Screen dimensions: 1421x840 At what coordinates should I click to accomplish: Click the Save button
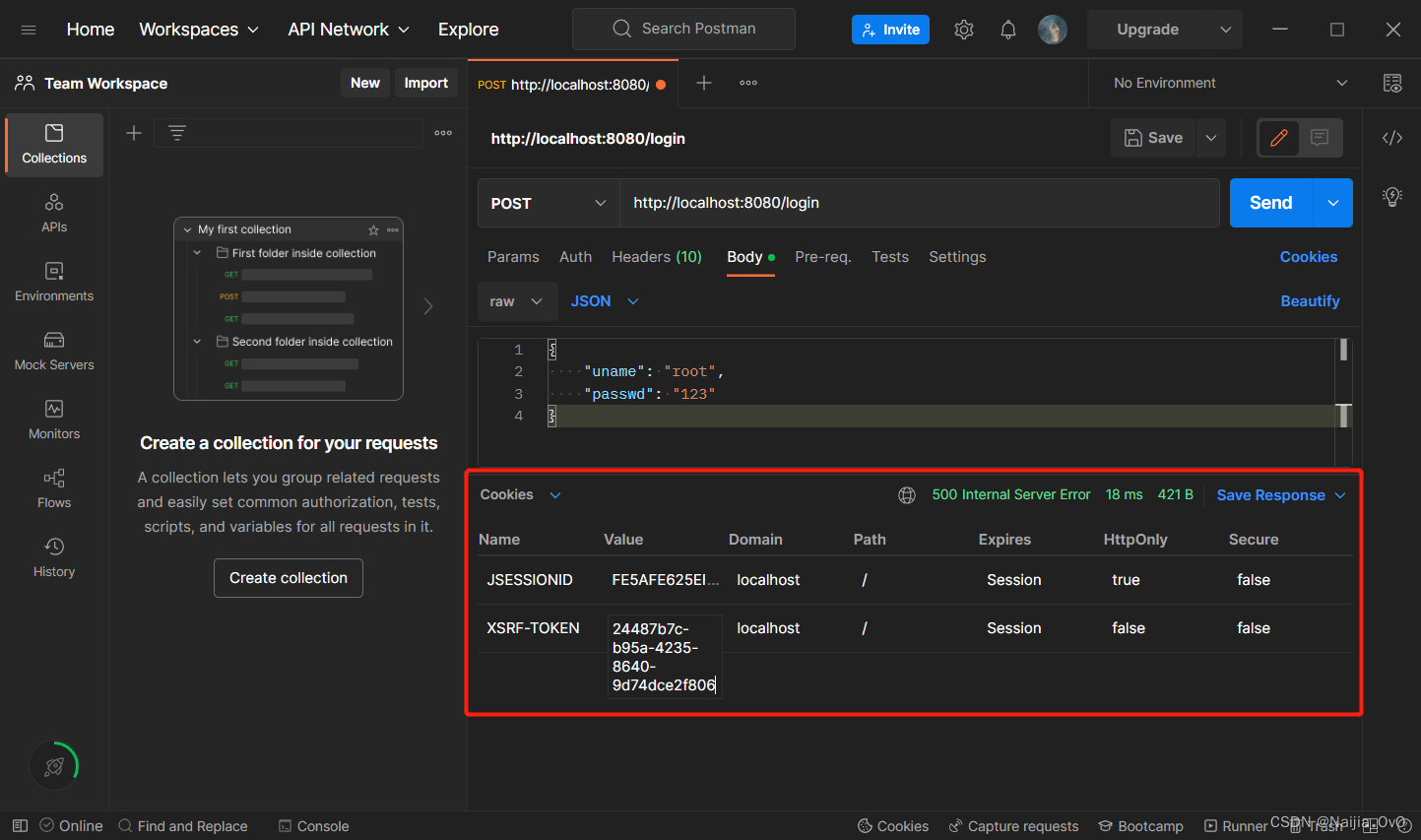click(1154, 138)
